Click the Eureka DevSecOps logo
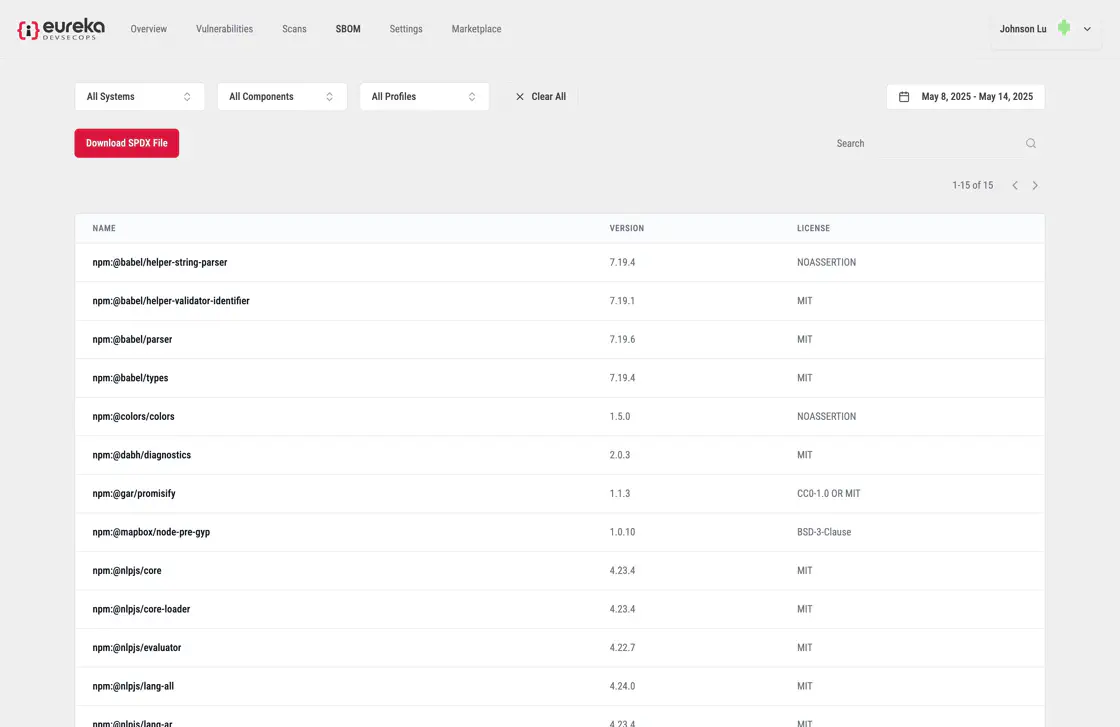This screenshot has height=727, width=1120. [60, 29]
